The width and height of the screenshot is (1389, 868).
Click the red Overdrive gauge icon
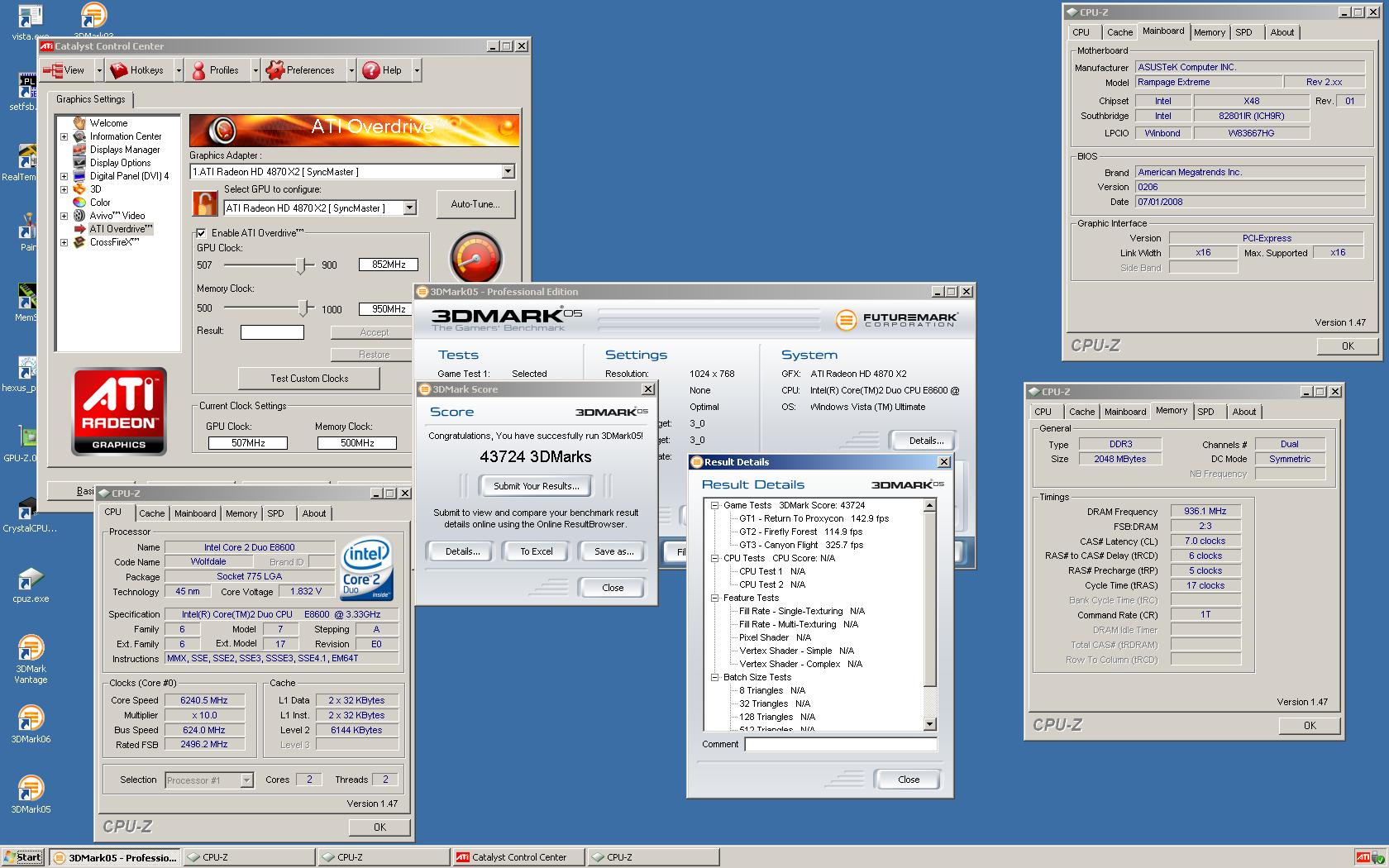tap(475, 257)
